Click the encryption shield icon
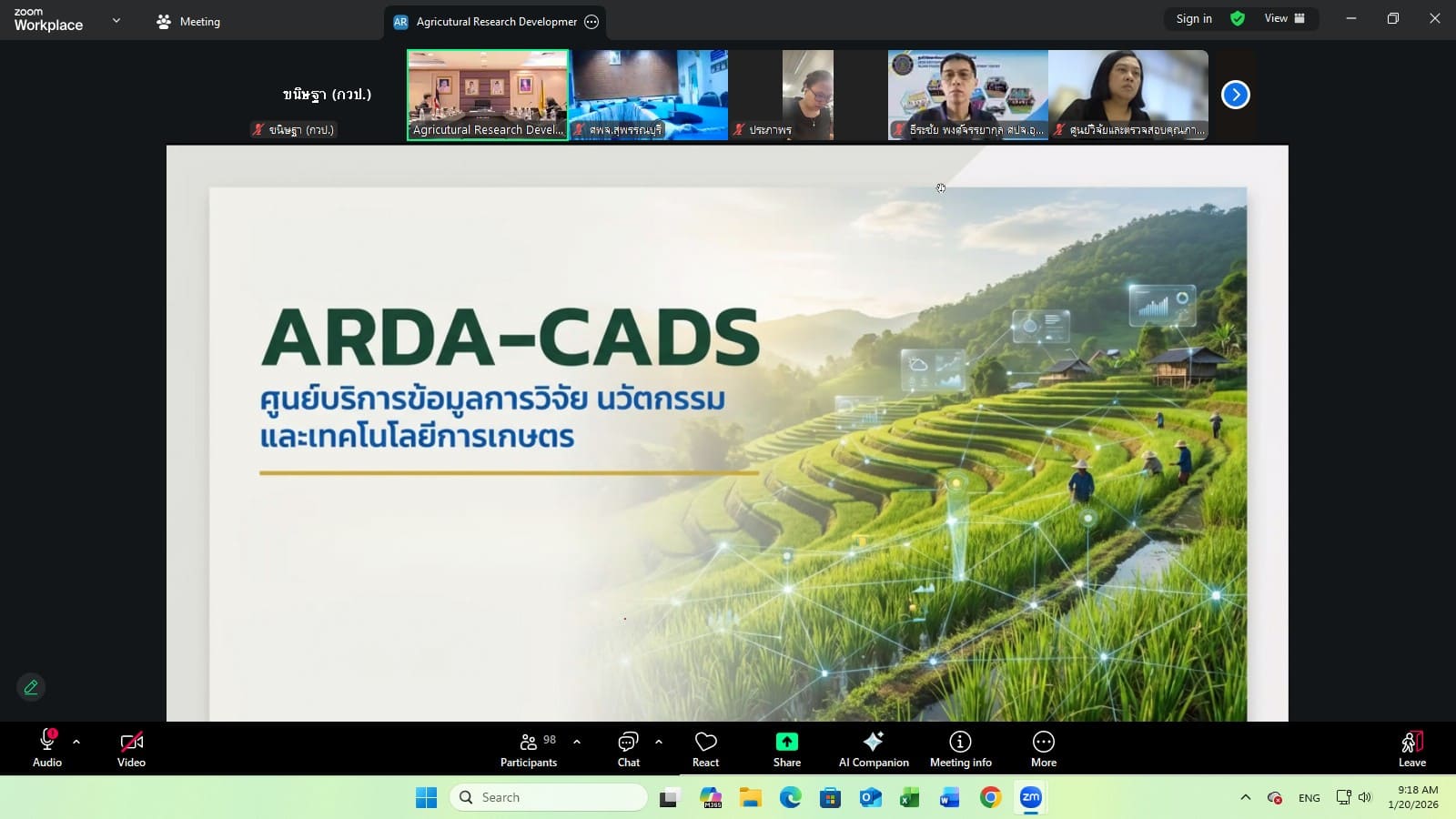Viewport: 1456px width, 819px height. tap(1238, 18)
